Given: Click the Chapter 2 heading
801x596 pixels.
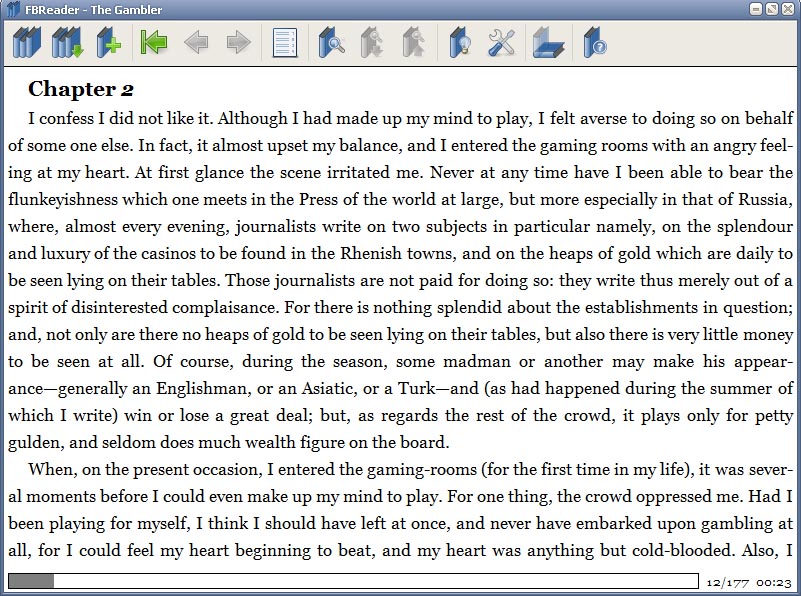Looking at the screenshot, I should click(81, 89).
